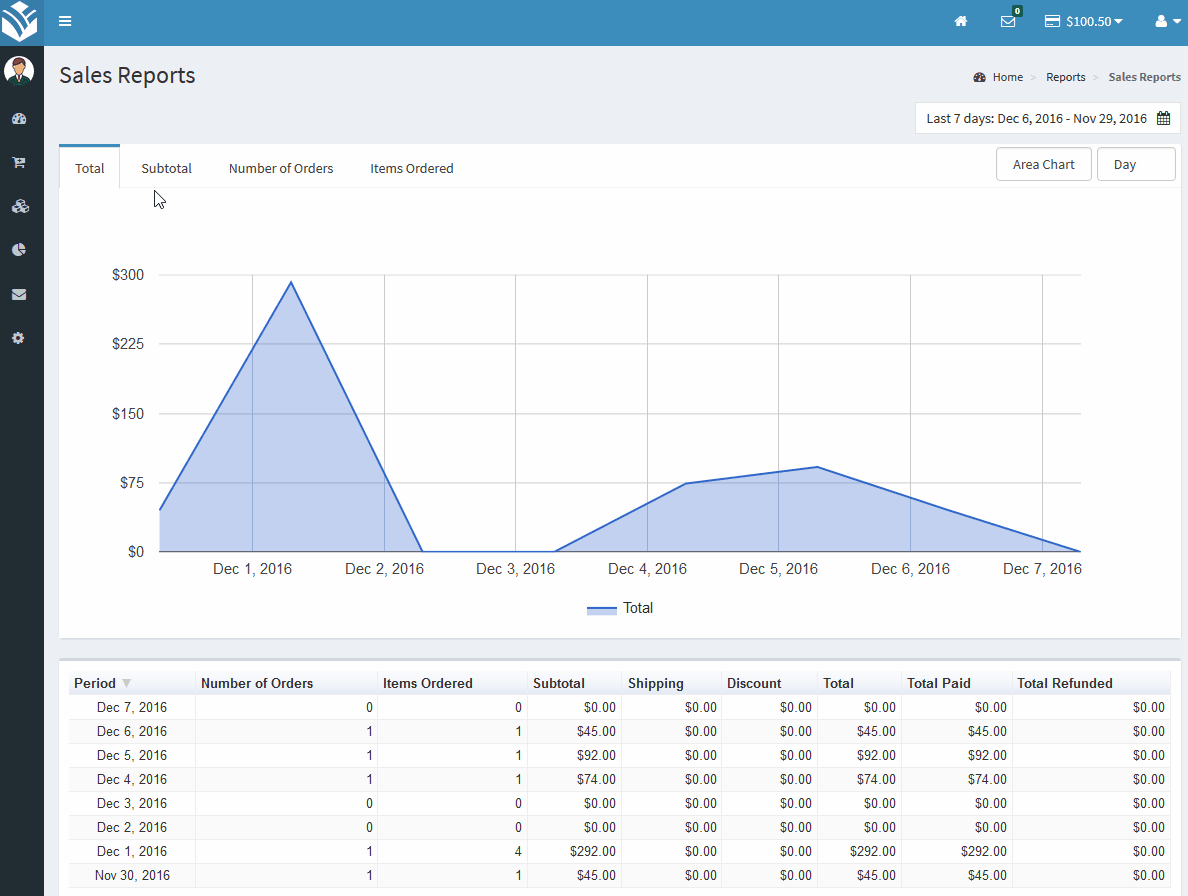Toggle the hamburger sidebar menu
This screenshot has width=1188, height=896.
click(65, 21)
